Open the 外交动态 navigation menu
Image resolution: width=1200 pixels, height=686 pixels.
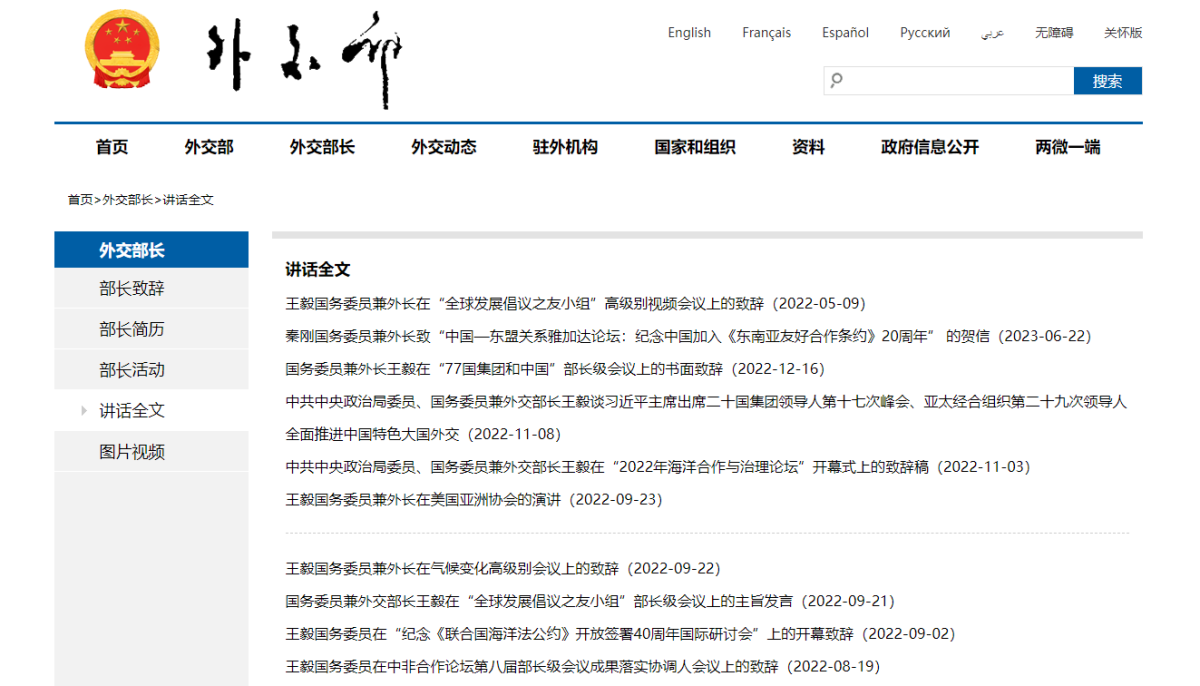(x=443, y=147)
